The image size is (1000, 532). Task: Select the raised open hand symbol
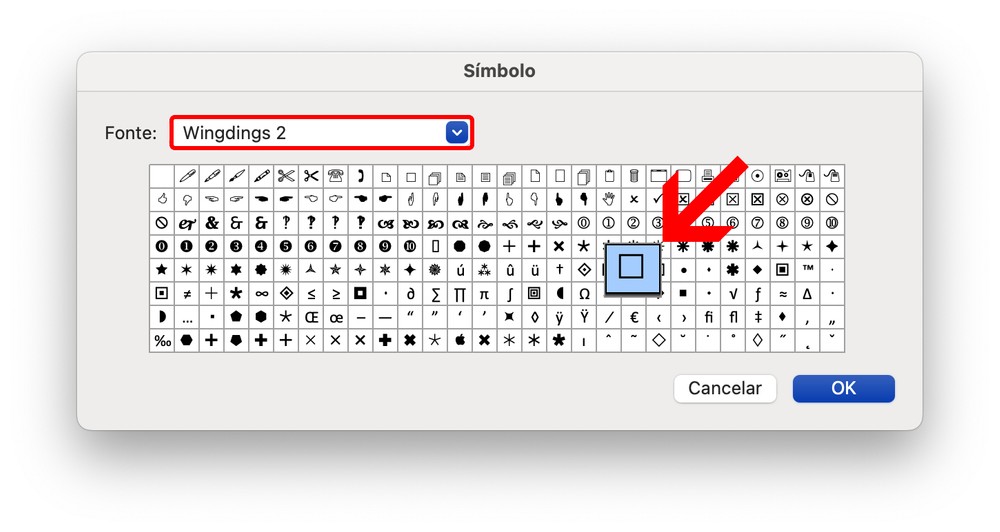pyautogui.click(x=608, y=199)
